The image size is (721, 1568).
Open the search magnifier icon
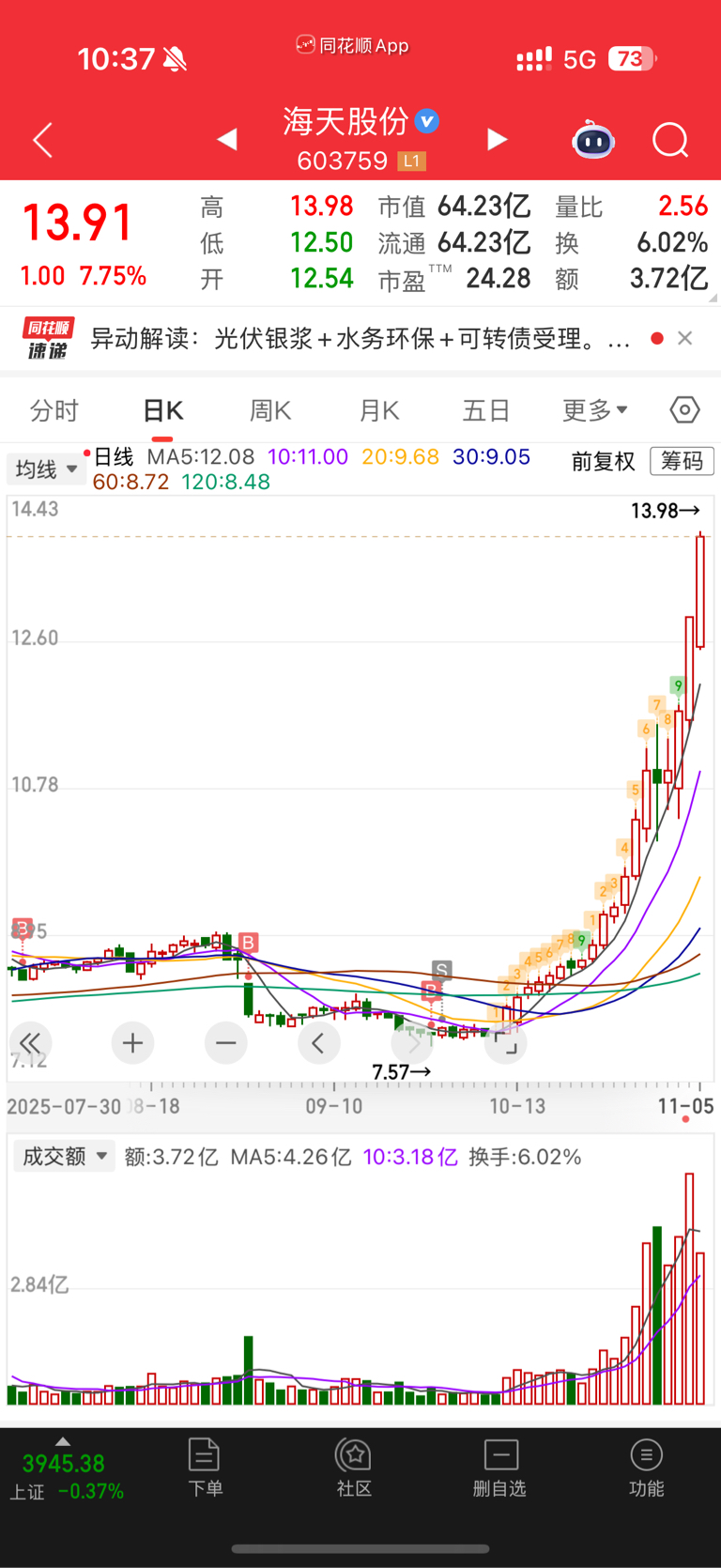click(670, 141)
